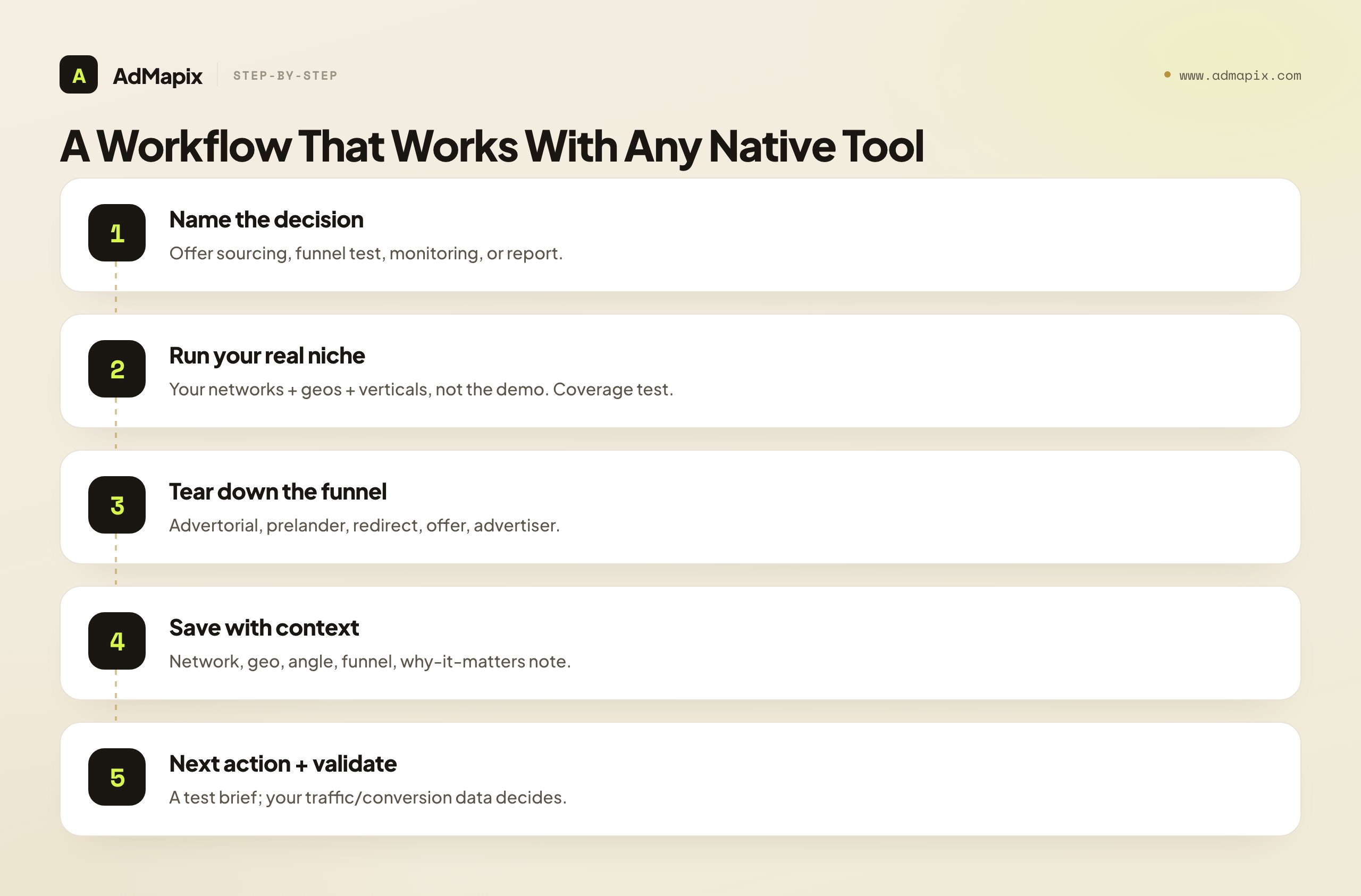Click the 'Offer sourcing, funnel test' description

coord(366,253)
